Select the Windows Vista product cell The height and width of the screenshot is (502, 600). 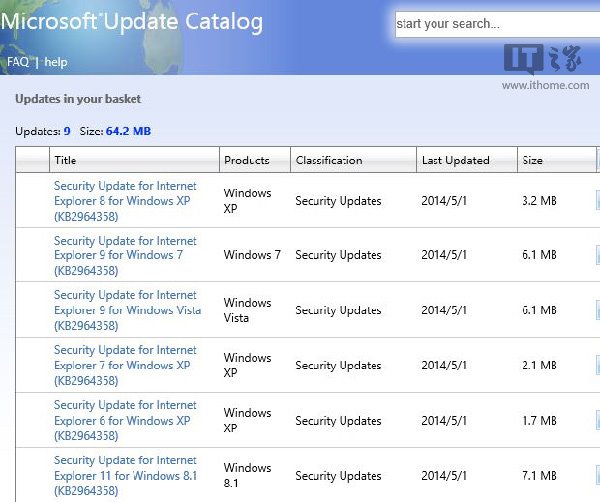coord(248,310)
